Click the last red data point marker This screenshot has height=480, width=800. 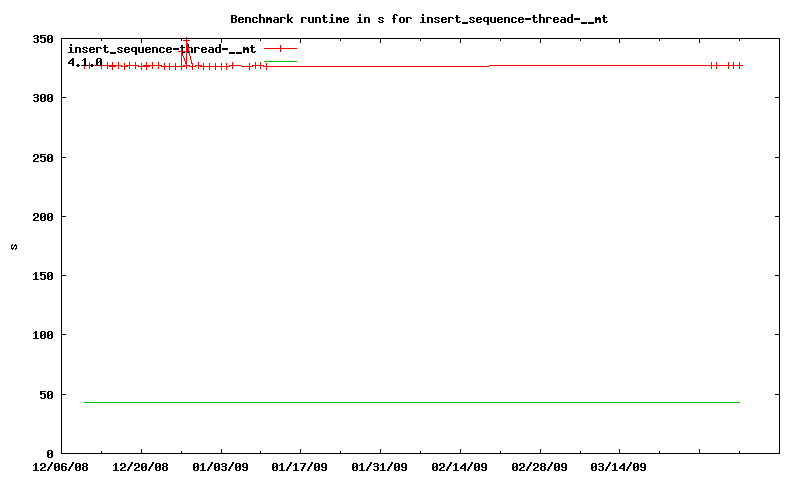coord(739,65)
